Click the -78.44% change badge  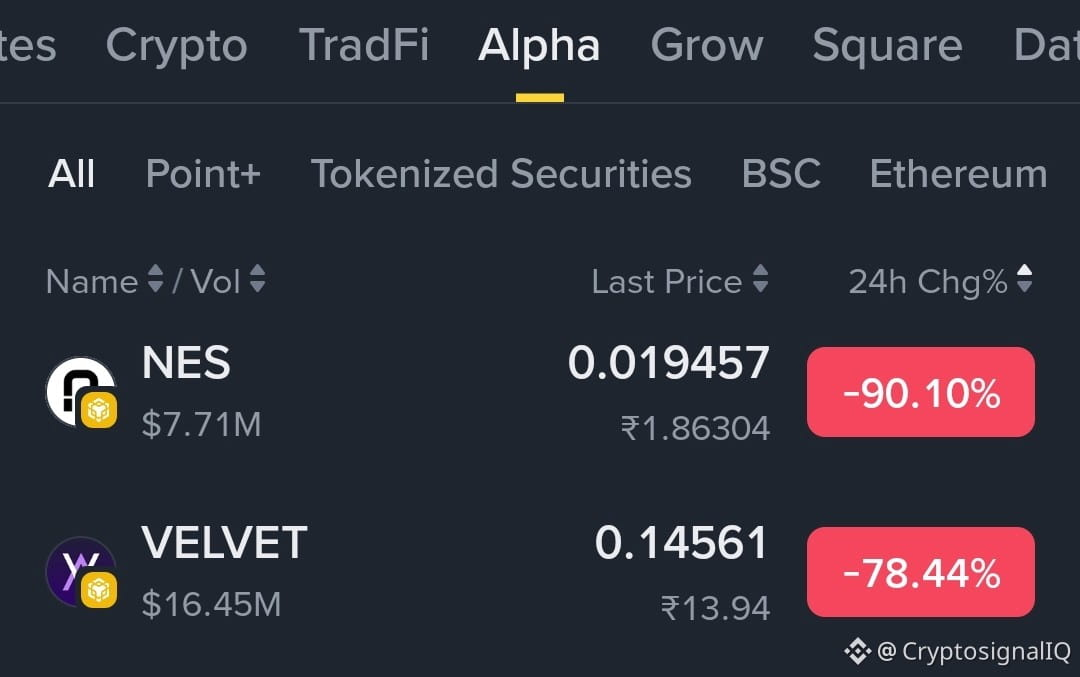921,572
